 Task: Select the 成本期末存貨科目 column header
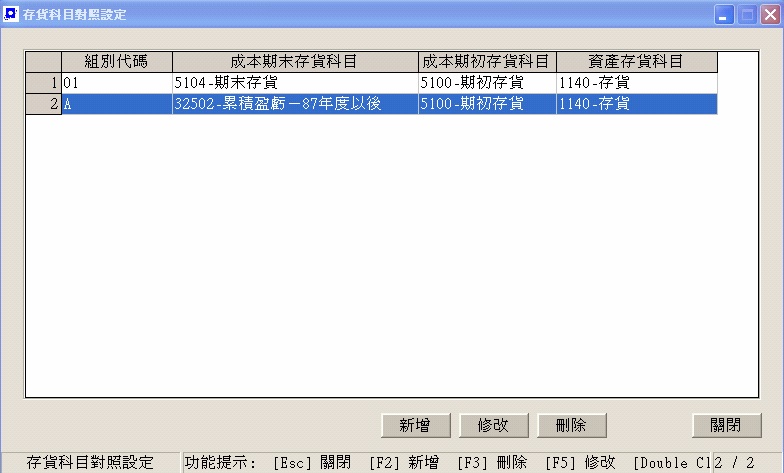tap(295, 62)
